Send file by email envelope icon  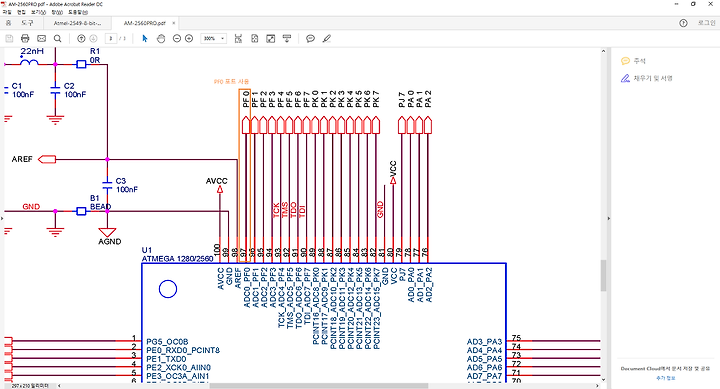point(41,39)
